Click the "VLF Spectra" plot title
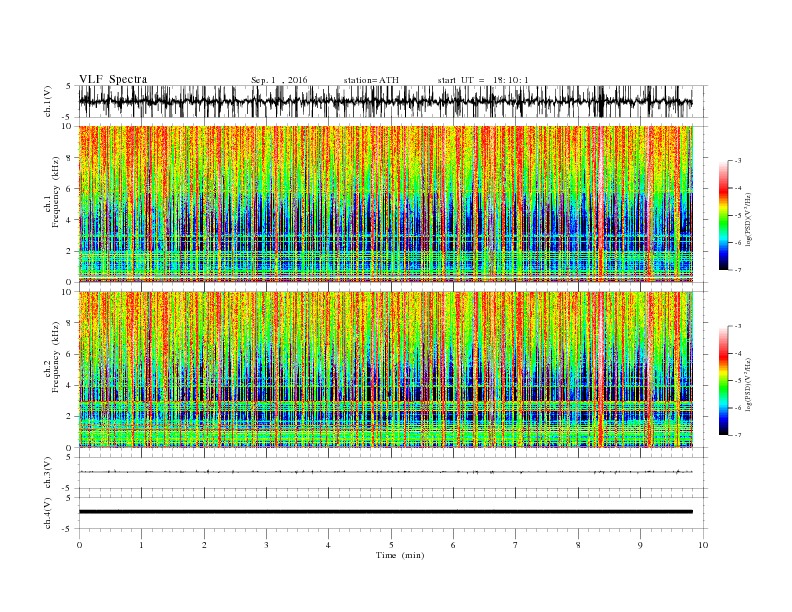Image resolution: width=792 pixels, height=612 pixels. tap(113, 79)
